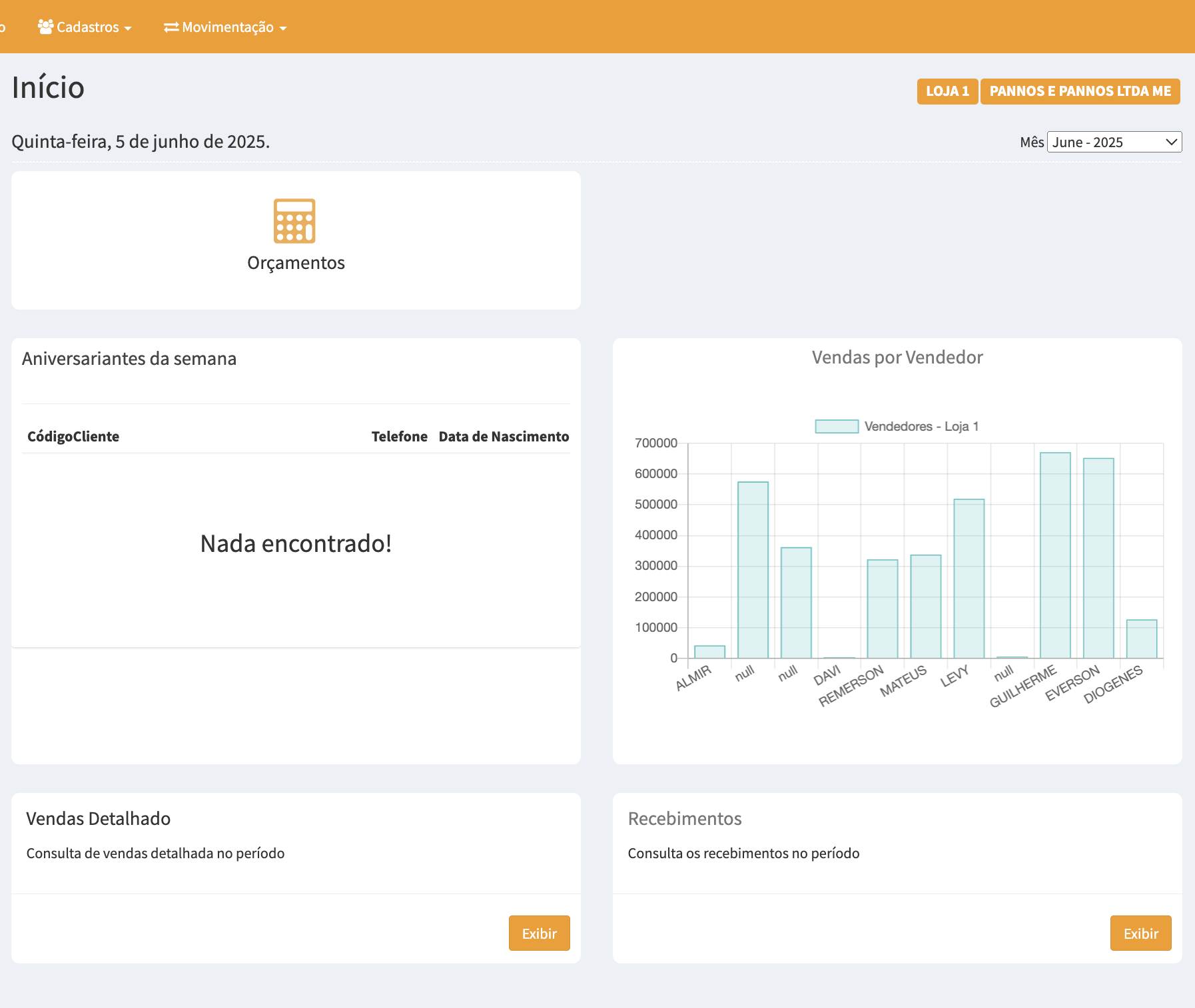Click the LEVY bar in the chart
The width and height of the screenshot is (1195, 1008).
point(969,579)
